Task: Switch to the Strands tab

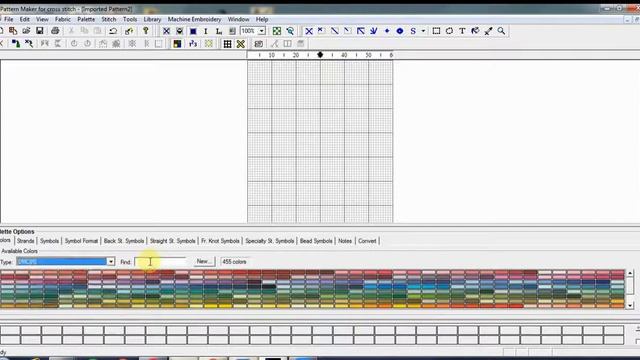Action: tap(25, 241)
